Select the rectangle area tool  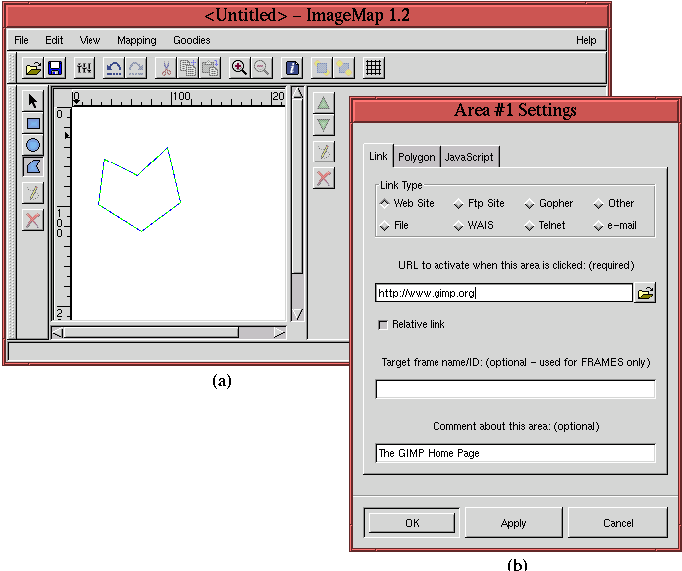click(x=33, y=124)
